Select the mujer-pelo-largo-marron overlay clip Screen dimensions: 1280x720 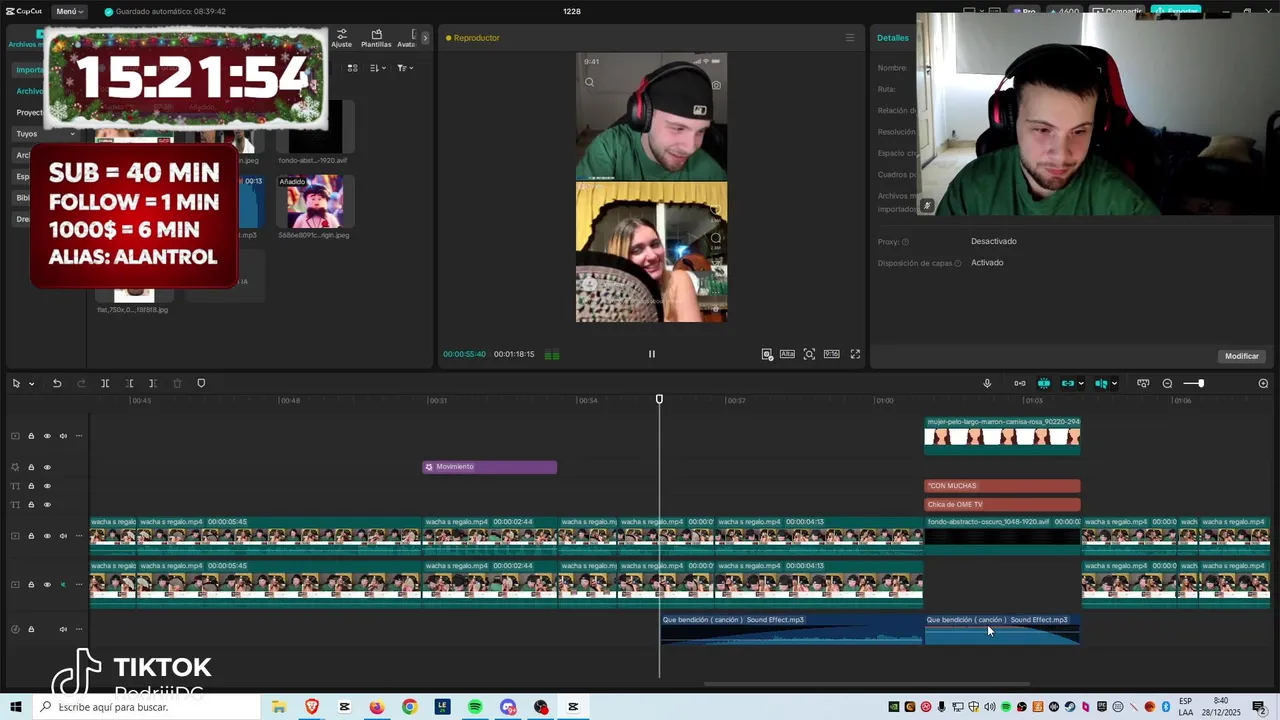[1002, 436]
